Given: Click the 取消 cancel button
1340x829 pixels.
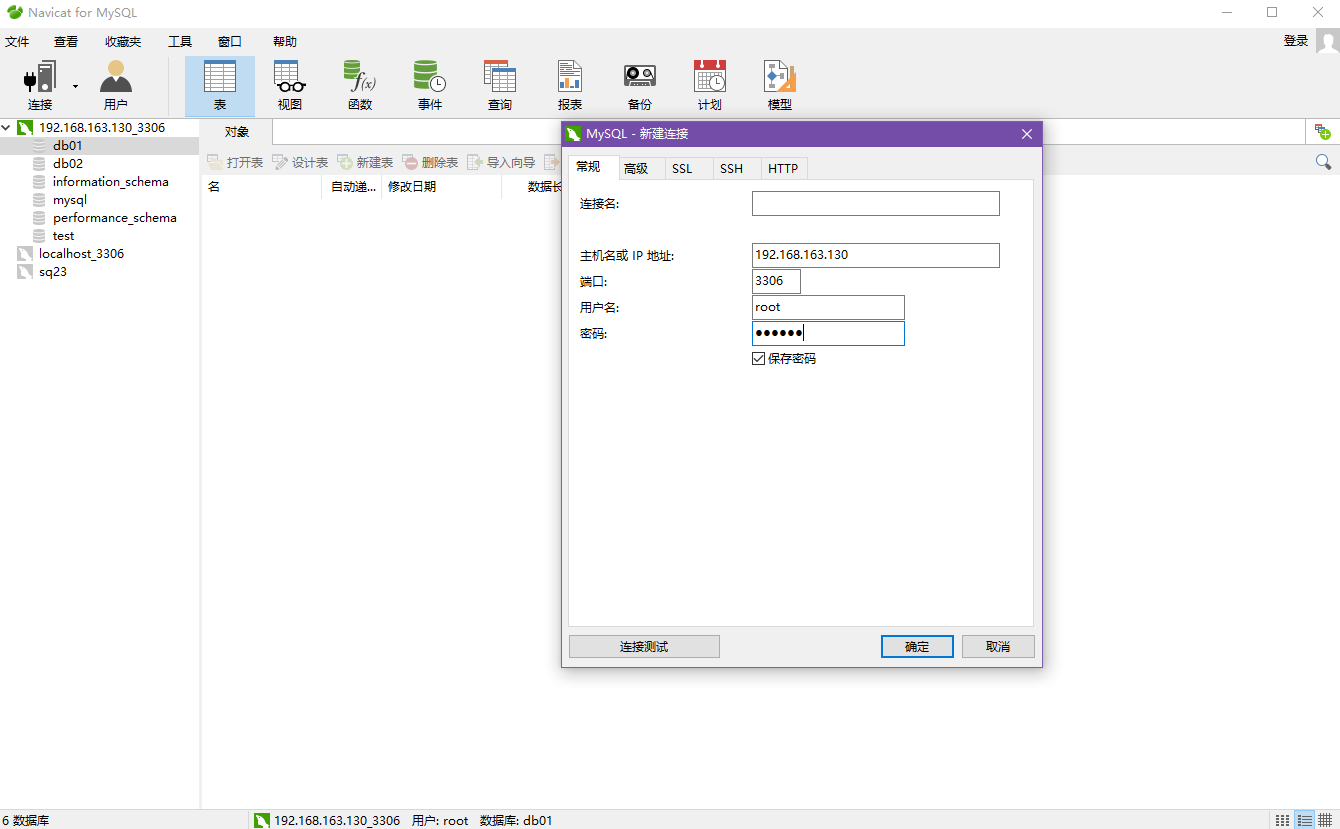Looking at the screenshot, I should pyautogui.click(x=998, y=647).
